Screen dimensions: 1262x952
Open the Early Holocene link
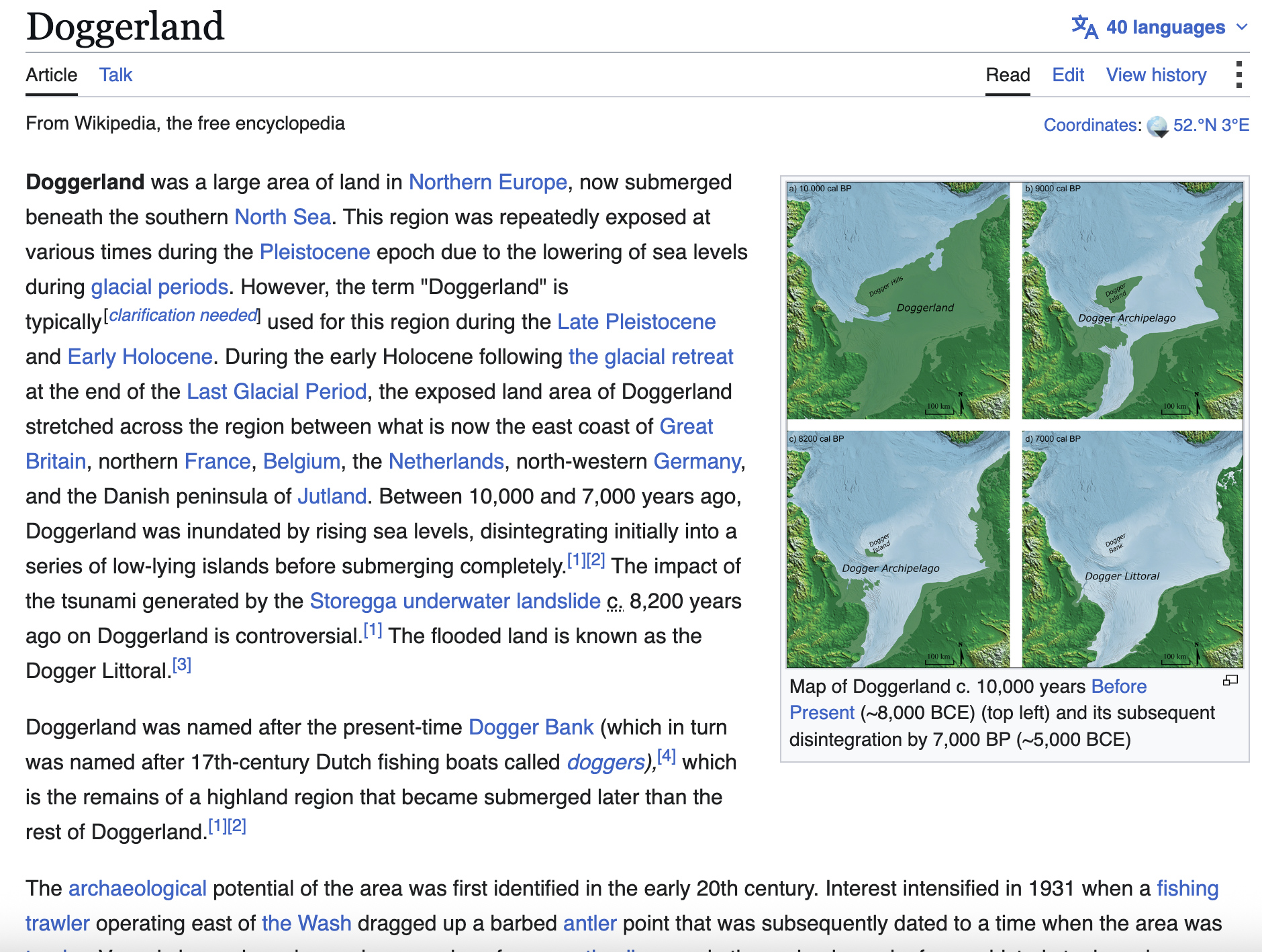click(x=140, y=356)
